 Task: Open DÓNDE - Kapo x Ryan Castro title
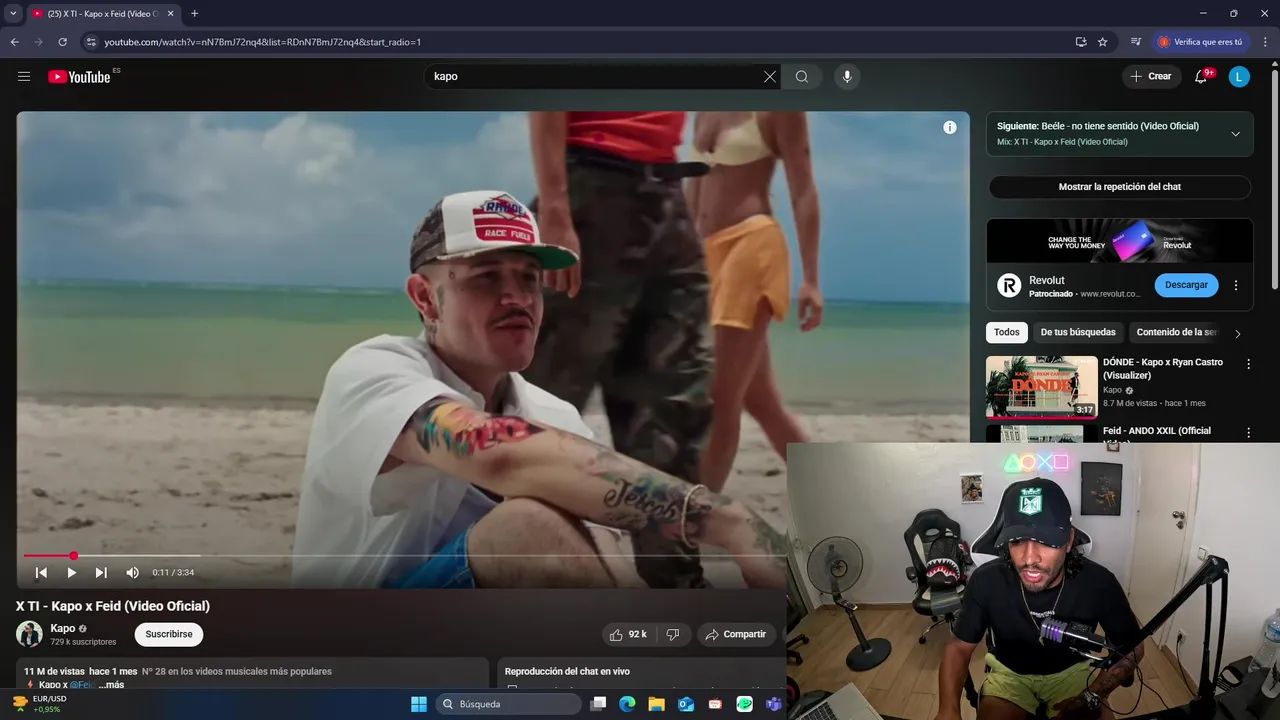[1163, 369]
